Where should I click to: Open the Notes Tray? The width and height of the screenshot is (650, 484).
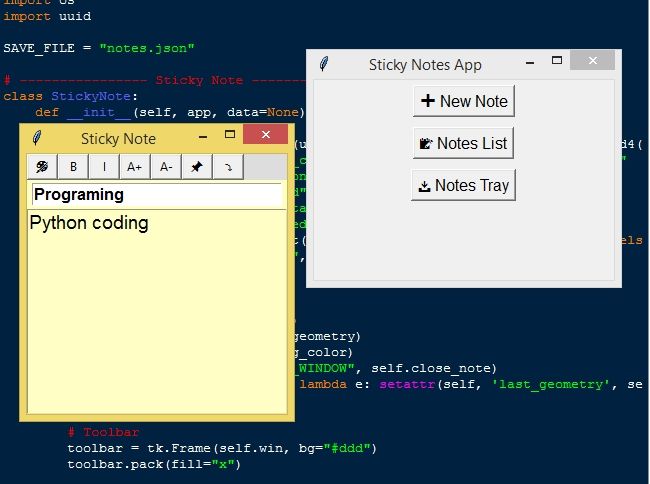pyautogui.click(x=464, y=185)
